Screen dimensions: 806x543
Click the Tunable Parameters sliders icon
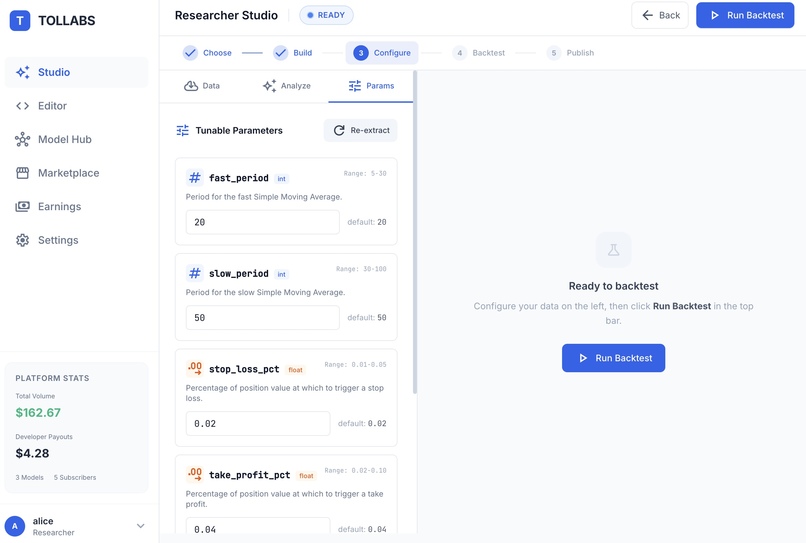click(182, 131)
